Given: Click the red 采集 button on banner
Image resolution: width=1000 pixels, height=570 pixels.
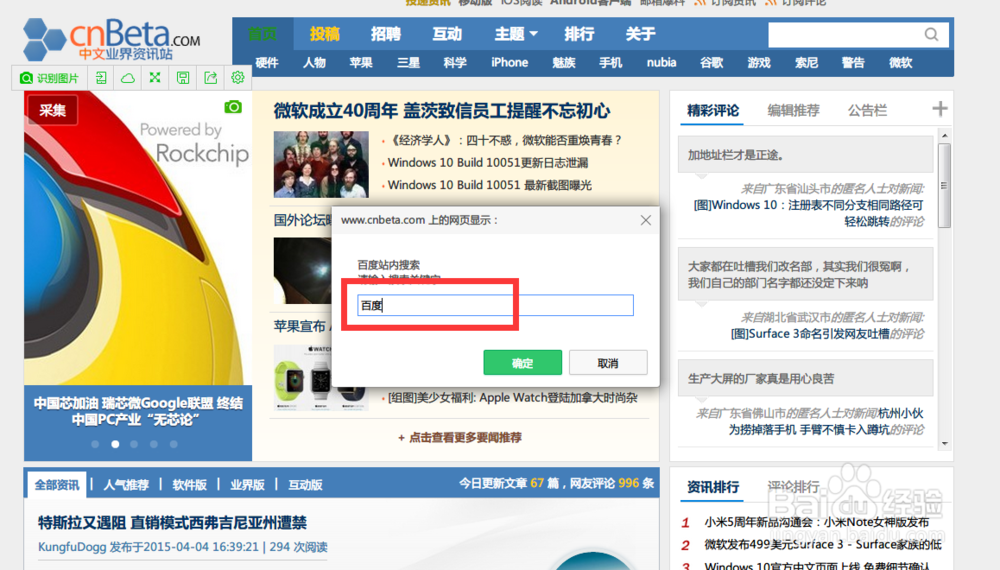Looking at the screenshot, I should coord(52,110).
